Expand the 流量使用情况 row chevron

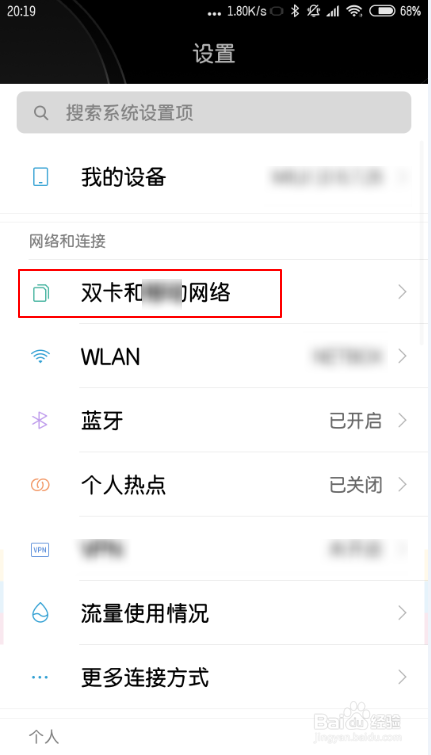[403, 613]
